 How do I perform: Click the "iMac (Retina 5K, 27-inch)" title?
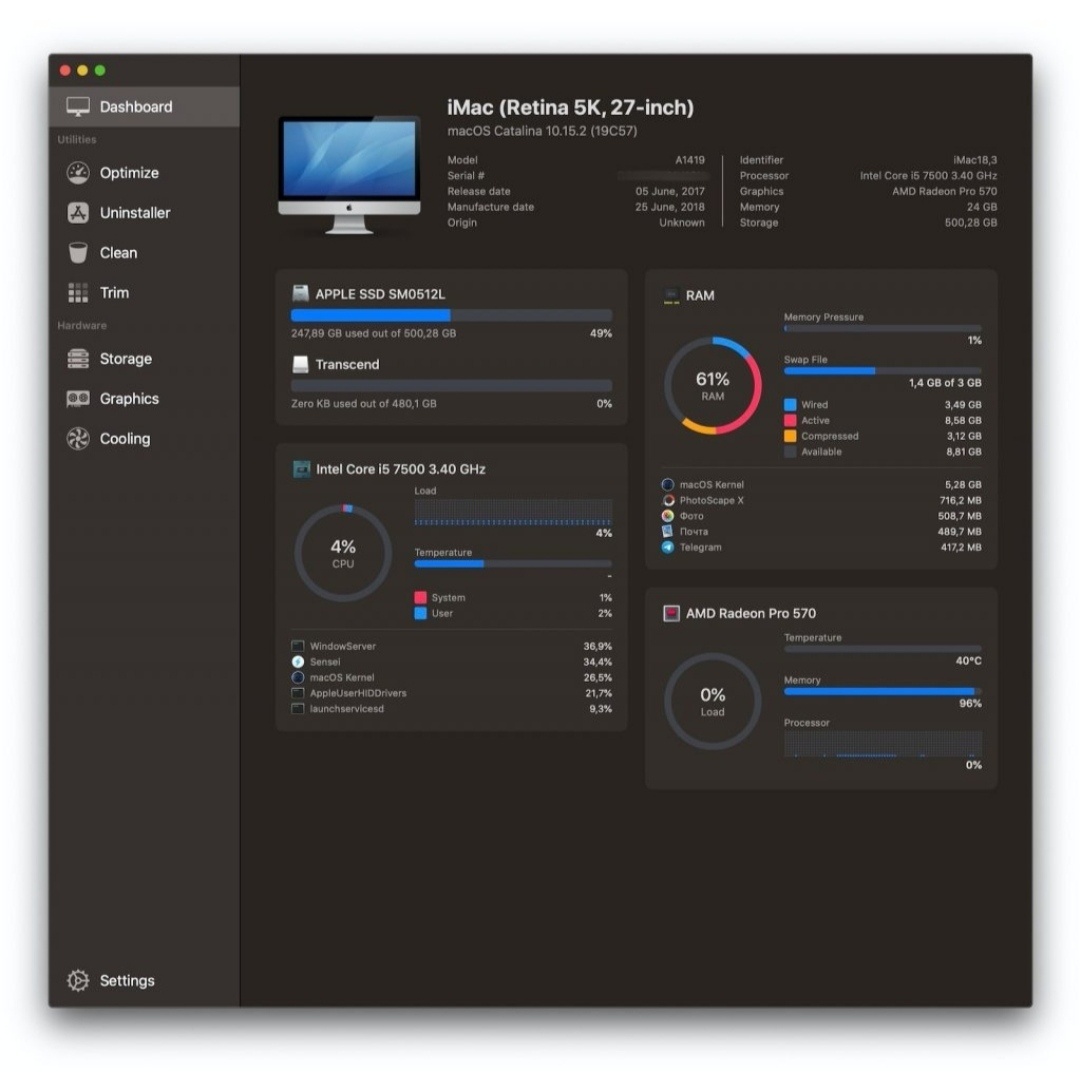pos(570,107)
